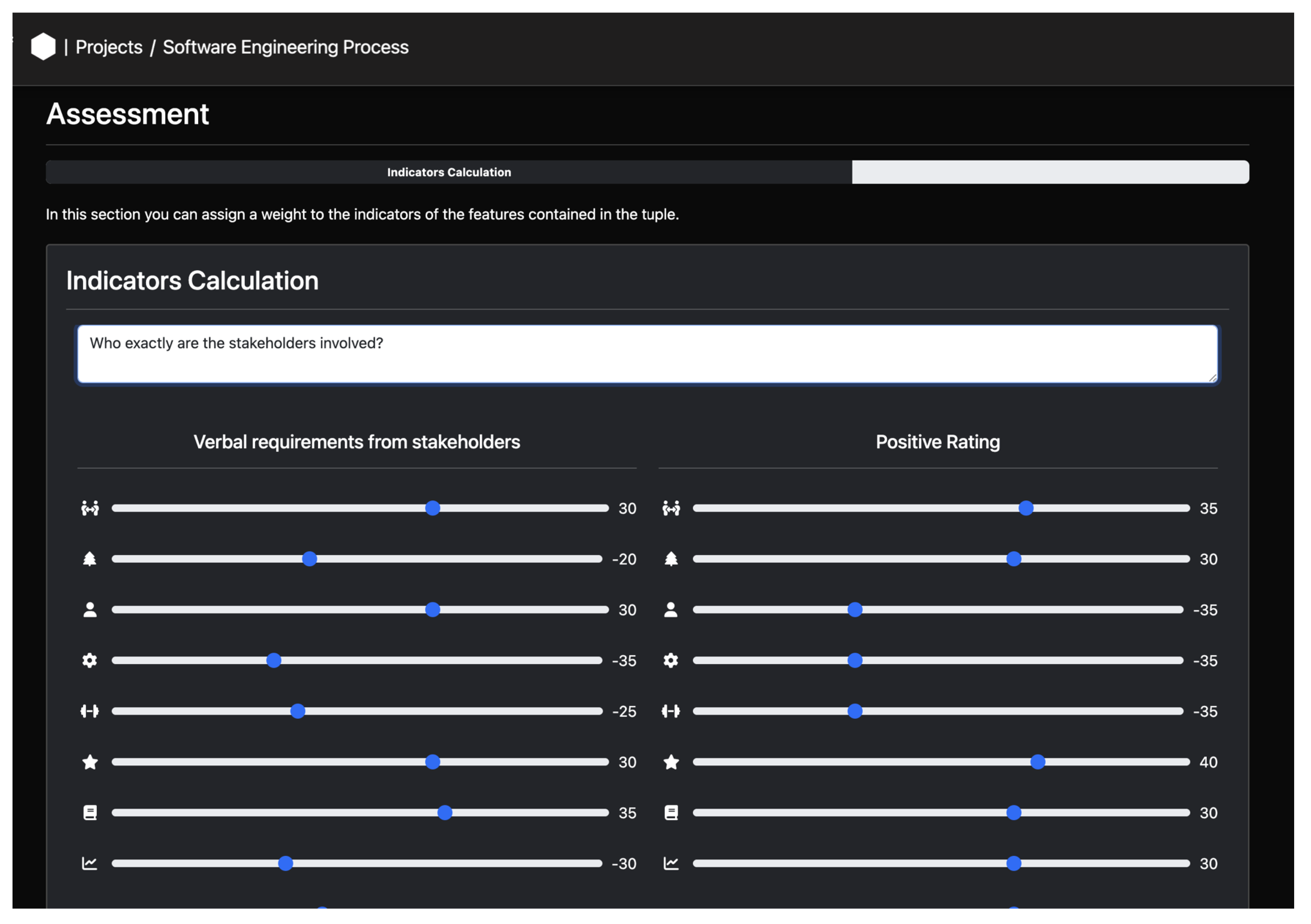Click the person icon under Verbal requirements
This screenshot has height=924, width=1311.
90,610
